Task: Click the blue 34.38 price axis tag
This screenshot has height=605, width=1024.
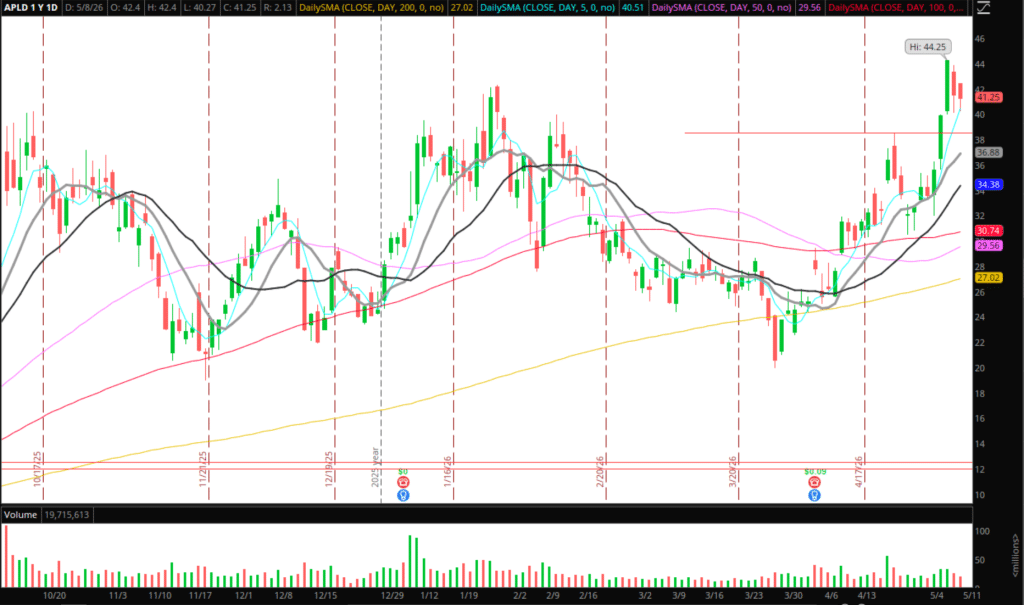Action: 988,185
